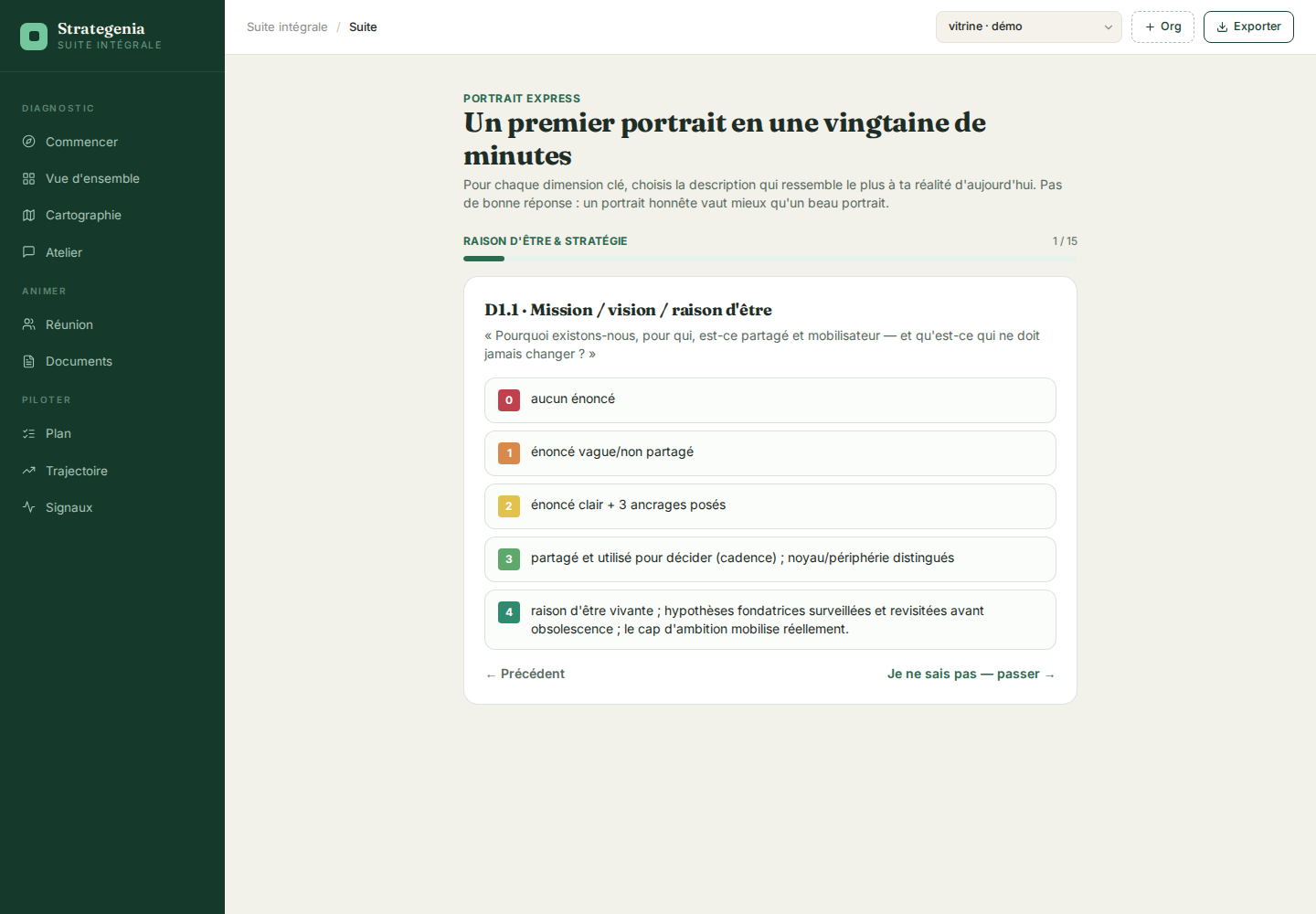Click the Exporter button
The height and width of the screenshot is (914, 1316).
tap(1248, 27)
